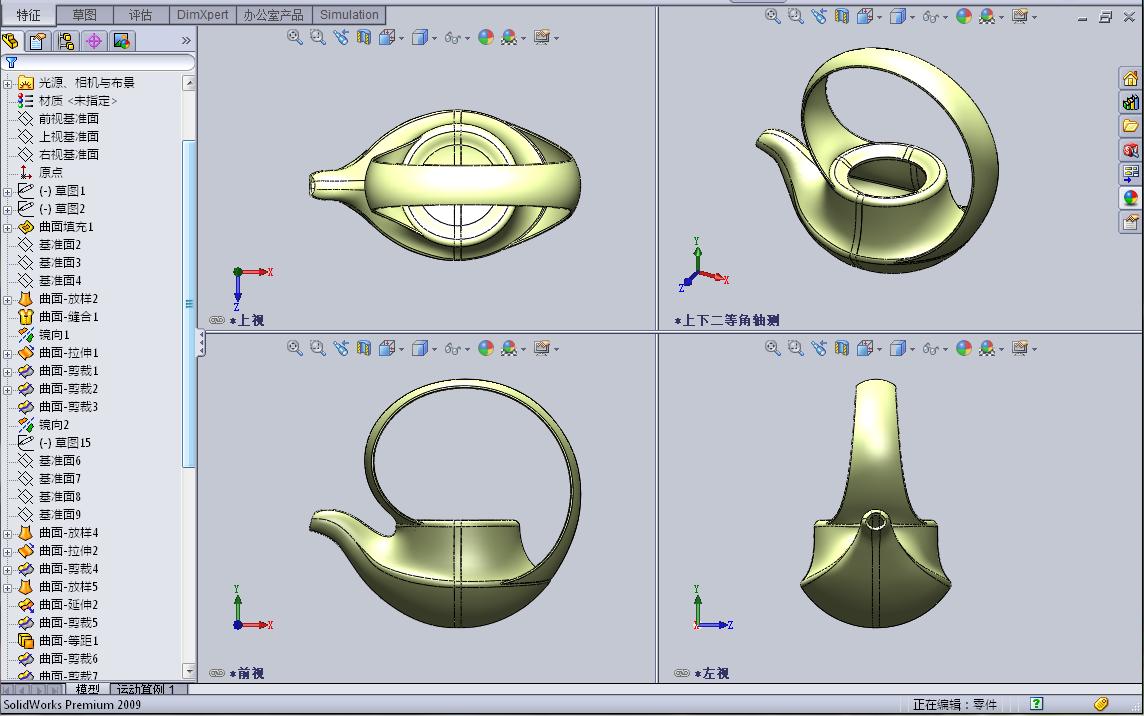Click Edit Appearance ball in left view pane
Viewport: 1144px width, 716px height.
(x=963, y=348)
